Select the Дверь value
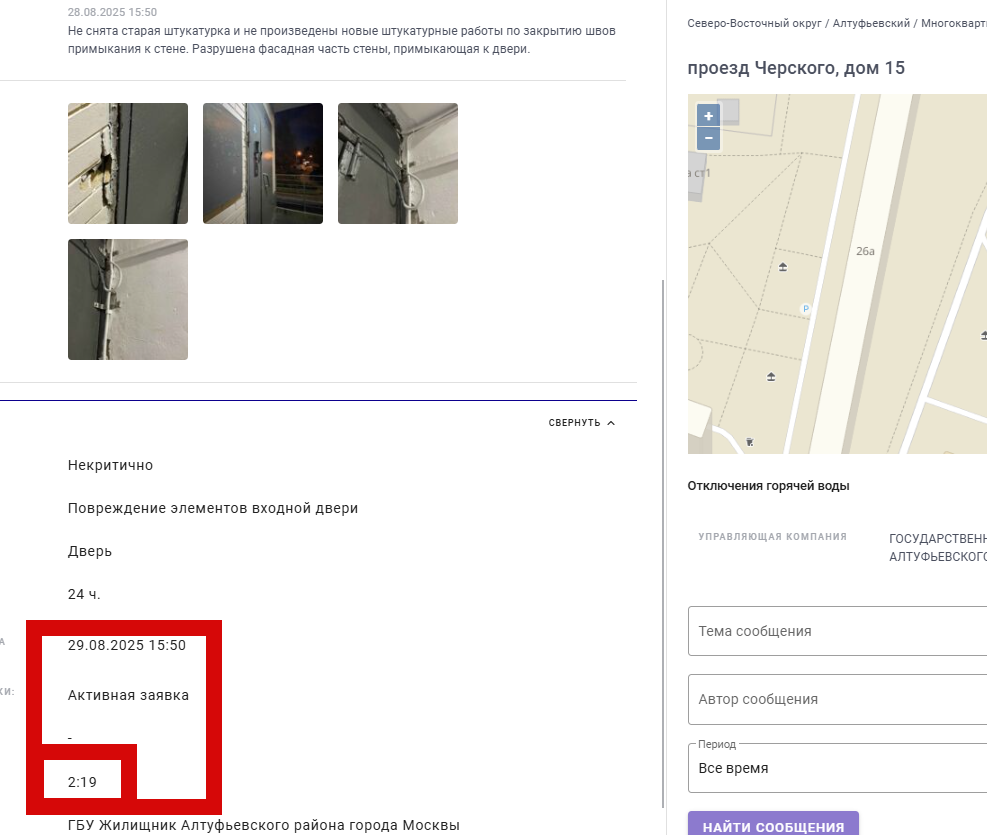The width and height of the screenshot is (987, 835). click(90, 551)
